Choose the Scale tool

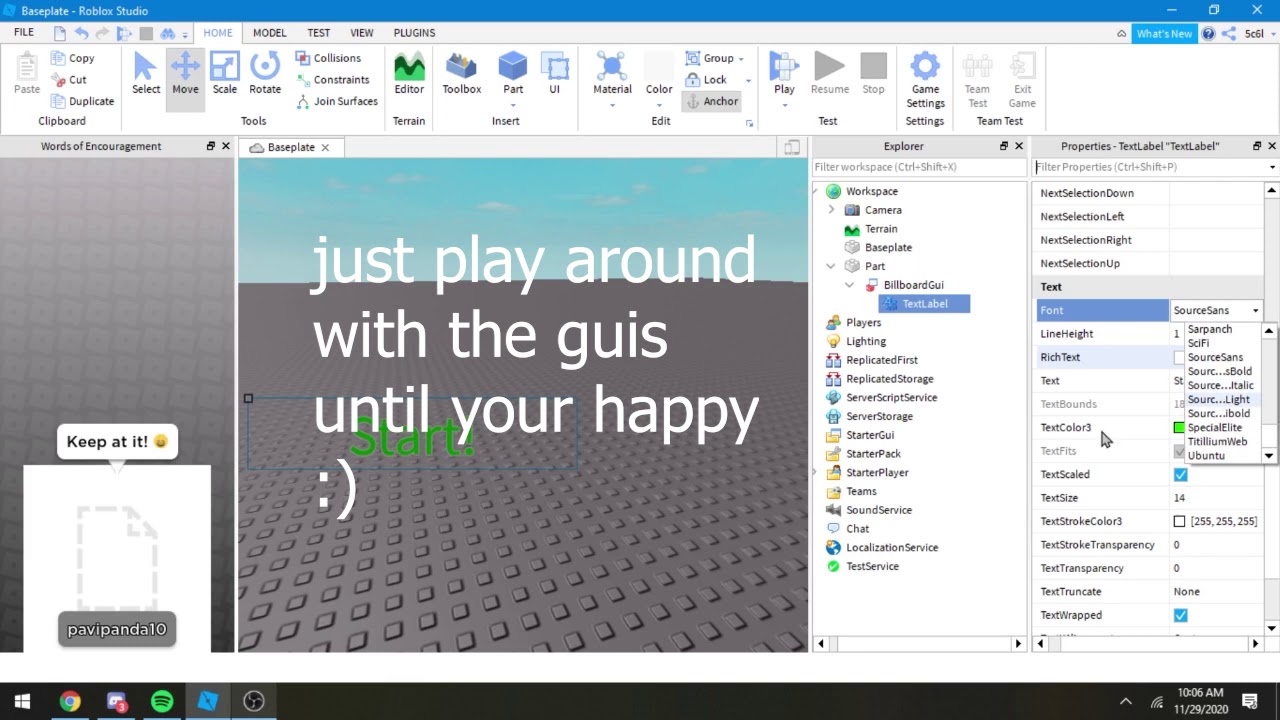225,74
